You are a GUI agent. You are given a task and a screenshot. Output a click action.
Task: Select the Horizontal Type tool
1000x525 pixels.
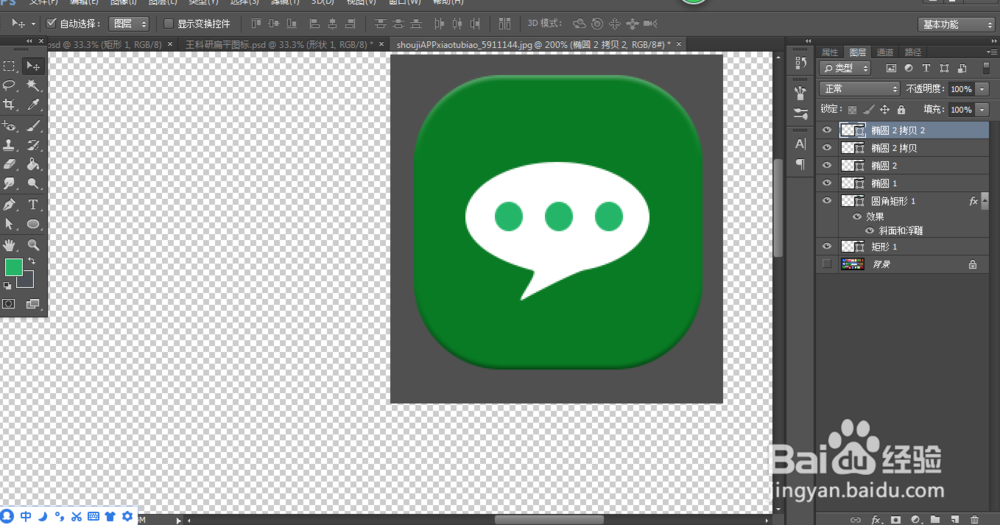click(33, 205)
